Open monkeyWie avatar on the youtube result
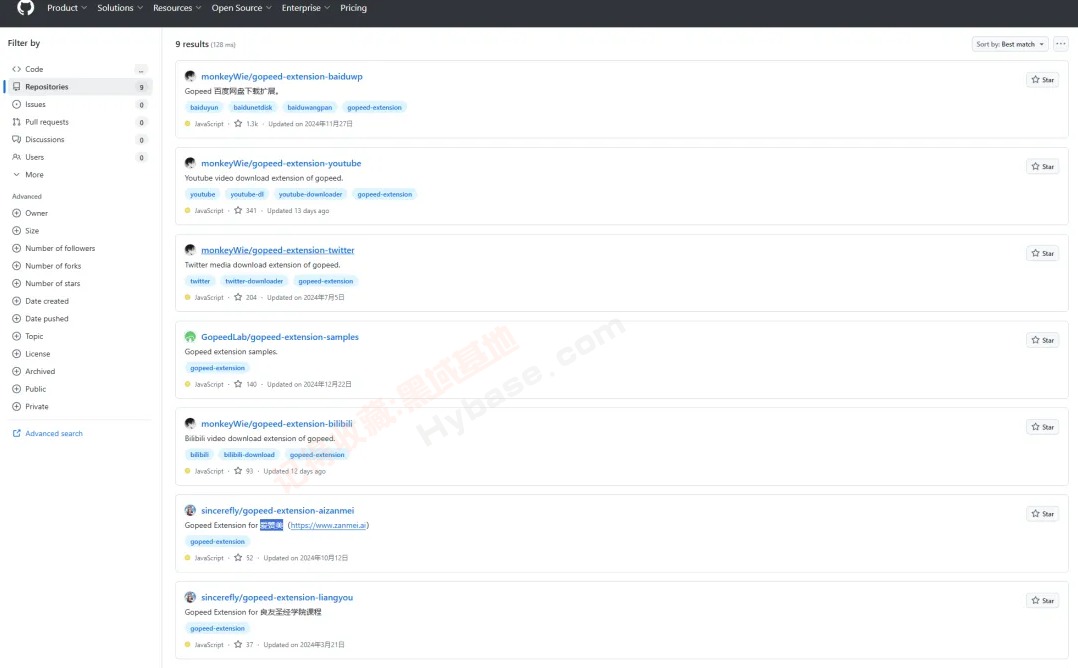1078x668 pixels. (x=190, y=163)
